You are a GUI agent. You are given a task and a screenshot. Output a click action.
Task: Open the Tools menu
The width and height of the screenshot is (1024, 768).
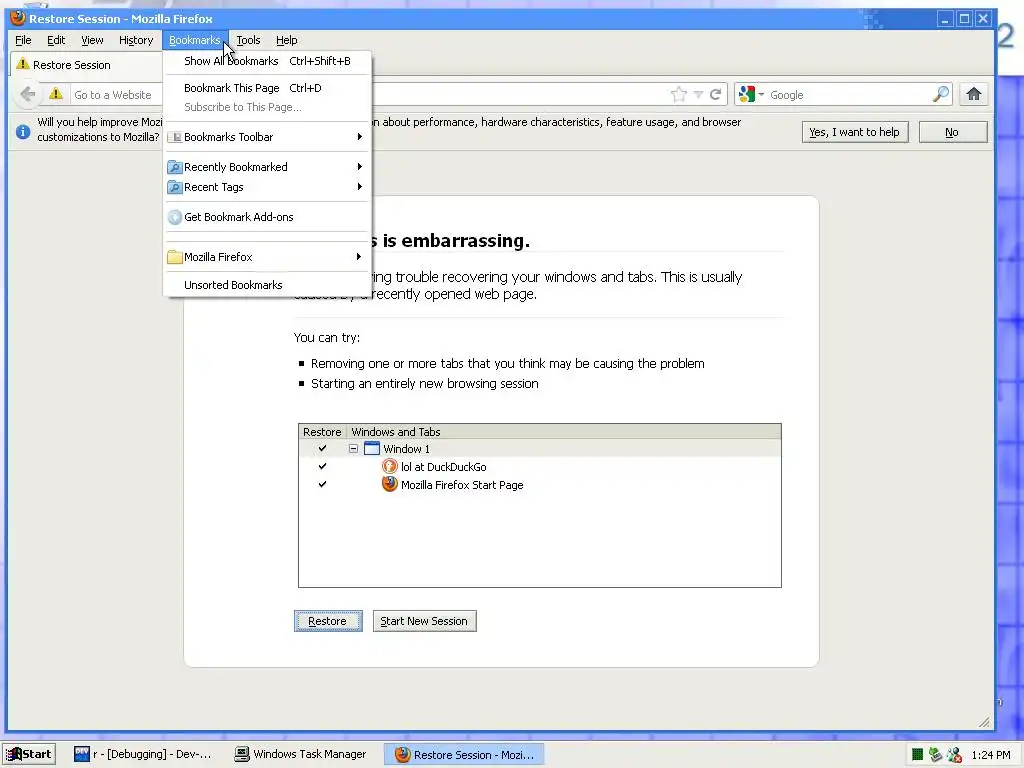(x=248, y=40)
